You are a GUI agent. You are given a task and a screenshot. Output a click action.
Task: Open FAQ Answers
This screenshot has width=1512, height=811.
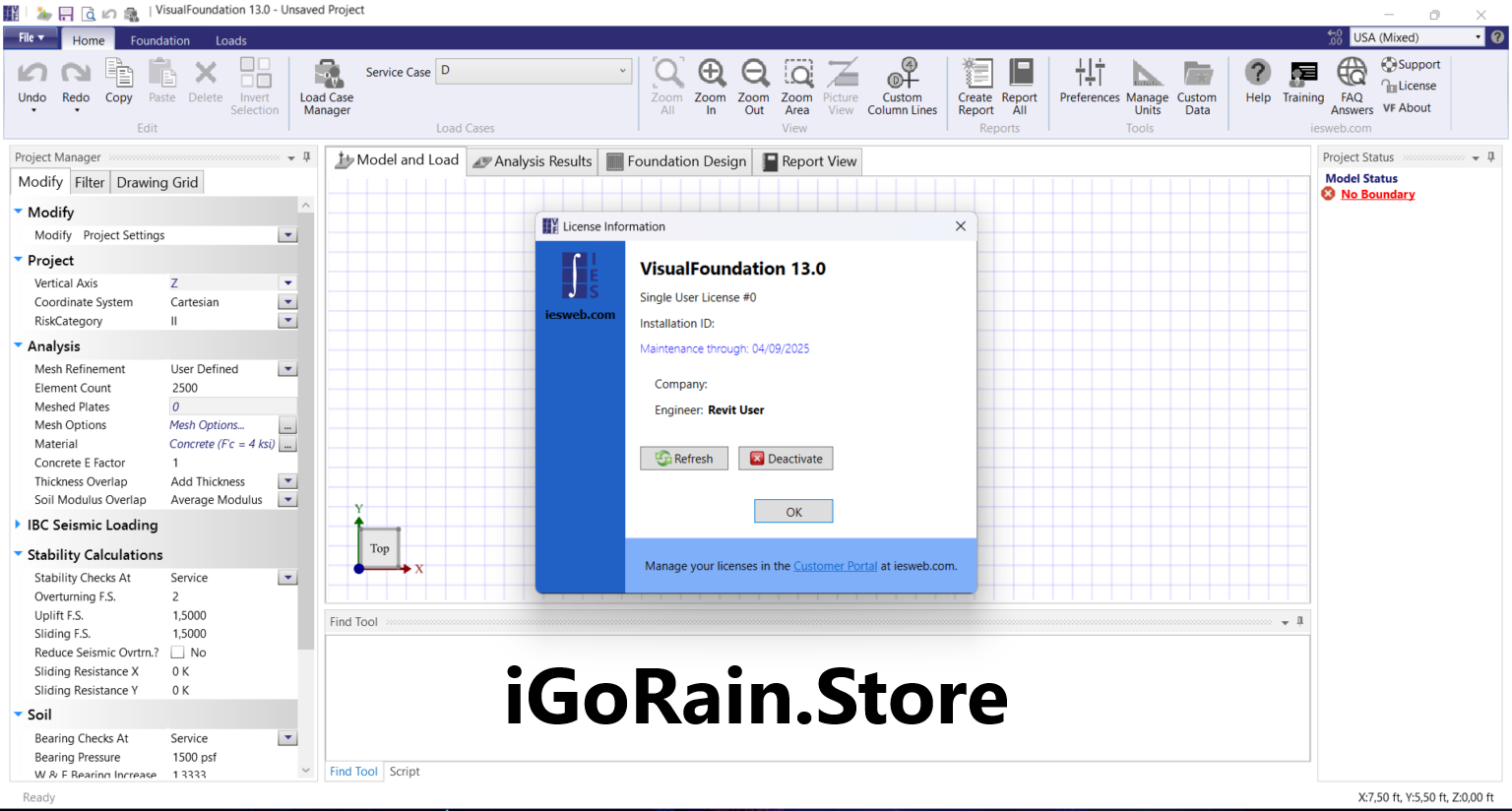coord(1352,87)
